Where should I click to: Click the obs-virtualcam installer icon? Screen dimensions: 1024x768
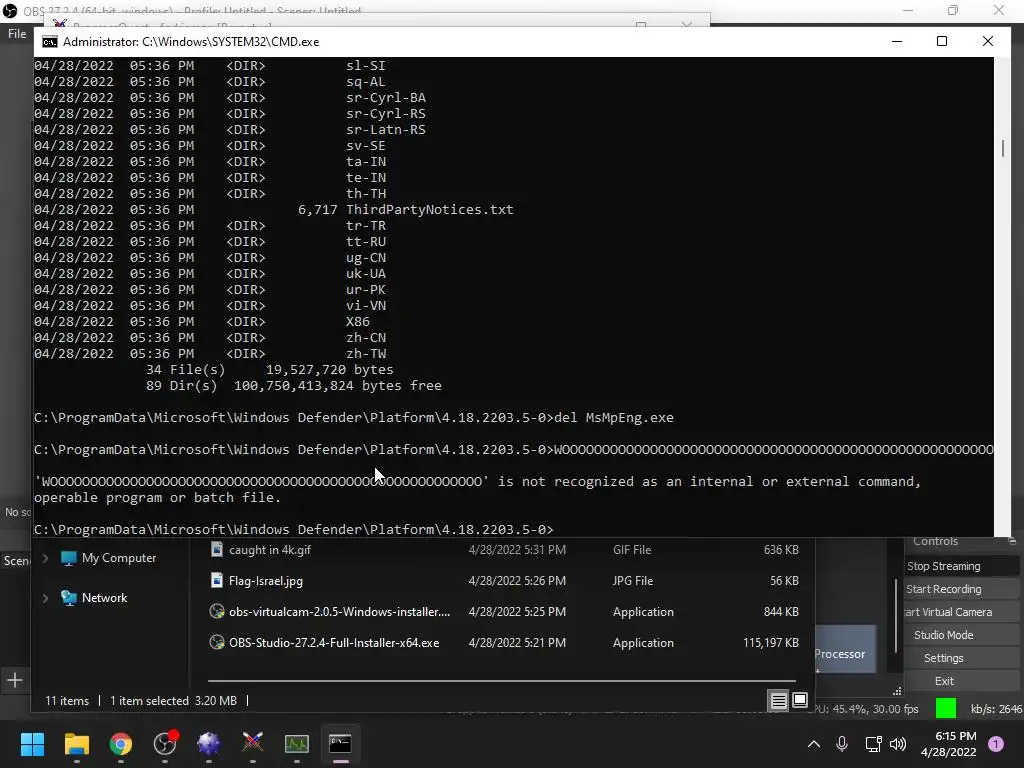coord(217,612)
